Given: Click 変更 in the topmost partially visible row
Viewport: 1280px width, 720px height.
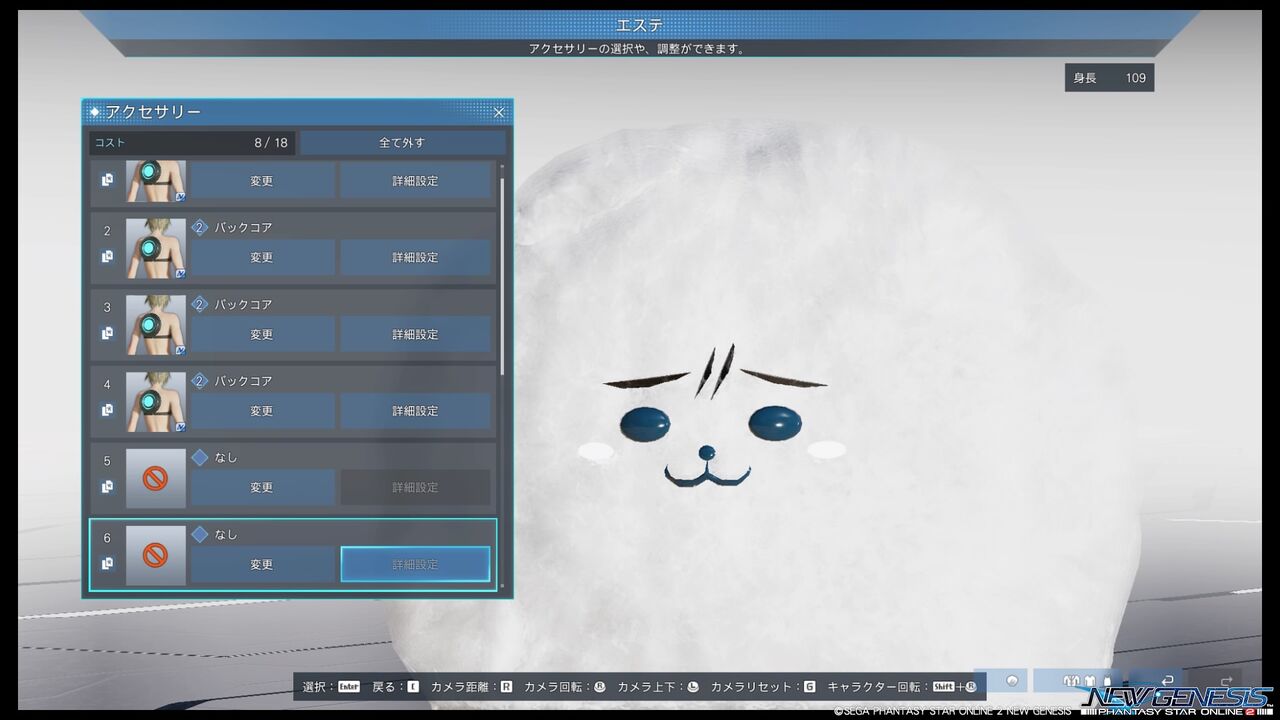Looking at the screenshot, I should pos(262,181).
